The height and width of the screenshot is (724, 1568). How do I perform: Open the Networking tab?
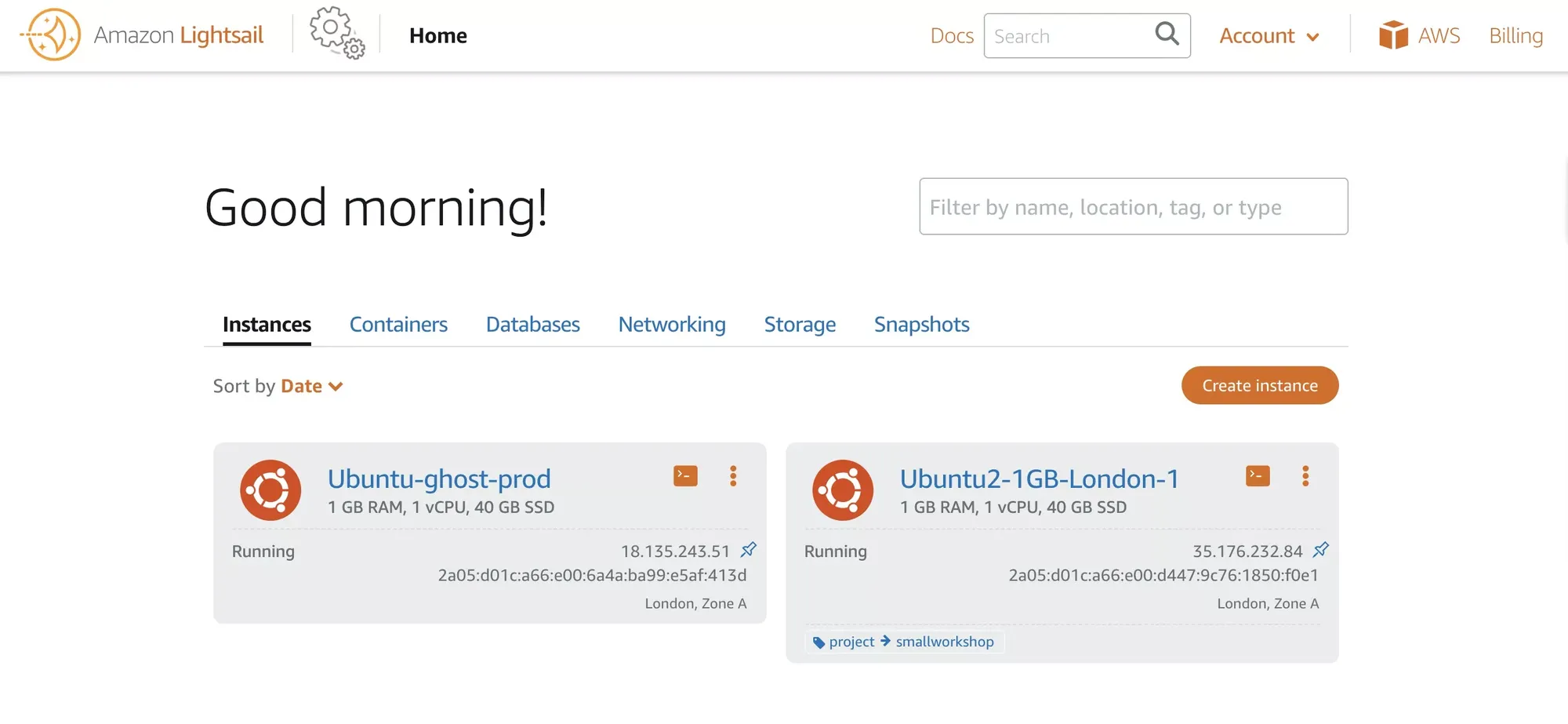coord(672,325)
